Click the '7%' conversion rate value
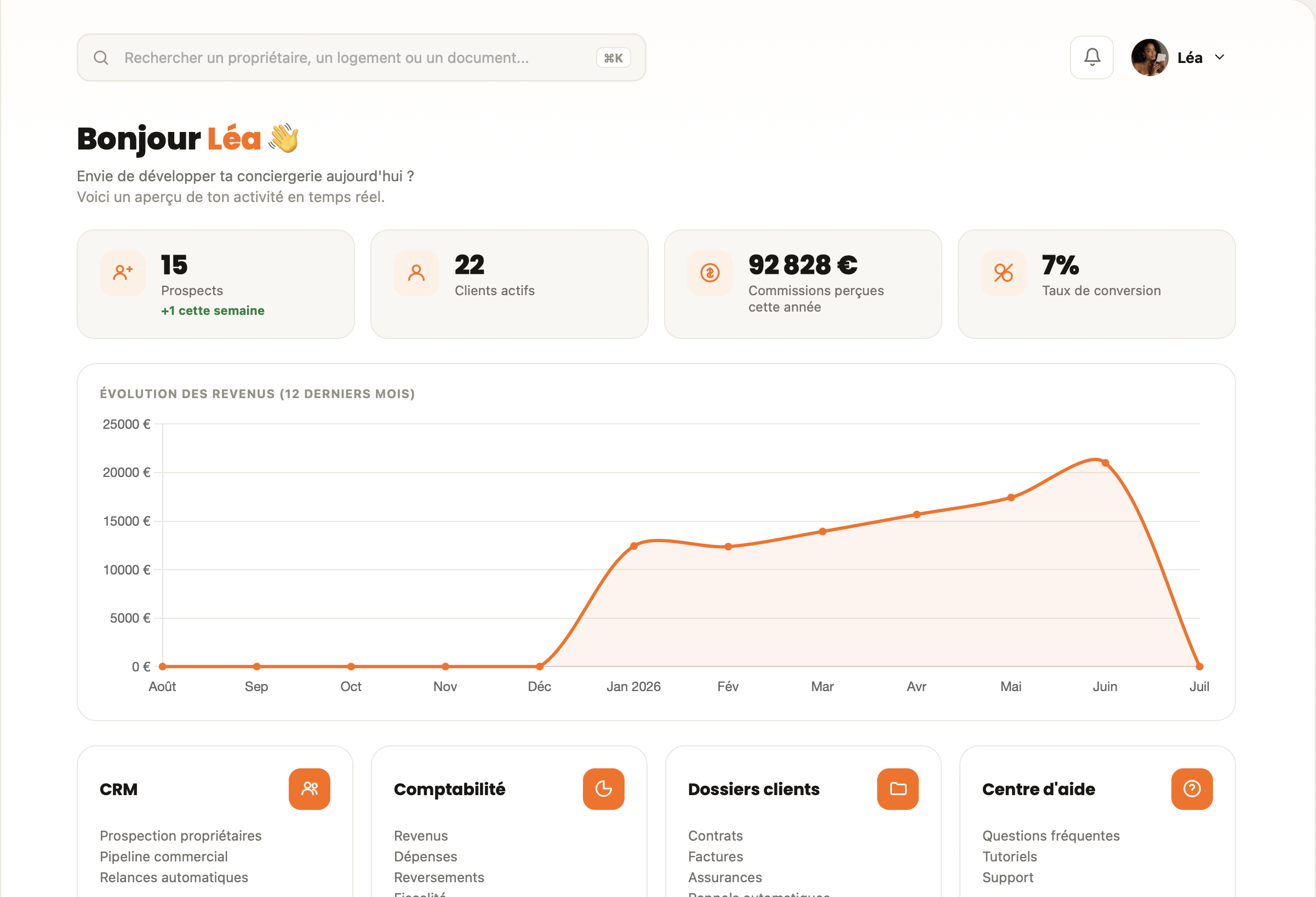 (1060, 265)
